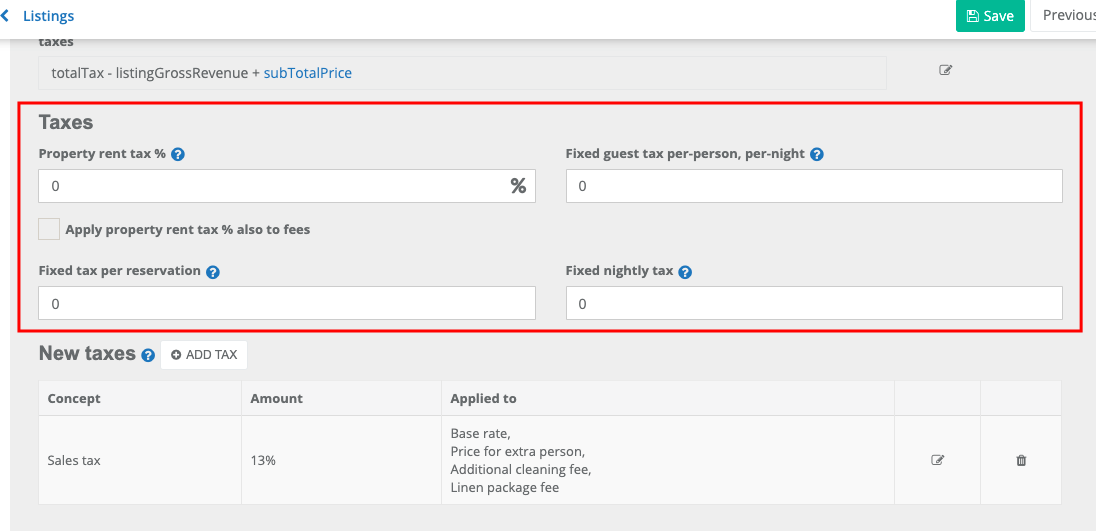1096x531 pixels.
Task: Edit the taxes formula with pencil icon
Action: (945, 71)
